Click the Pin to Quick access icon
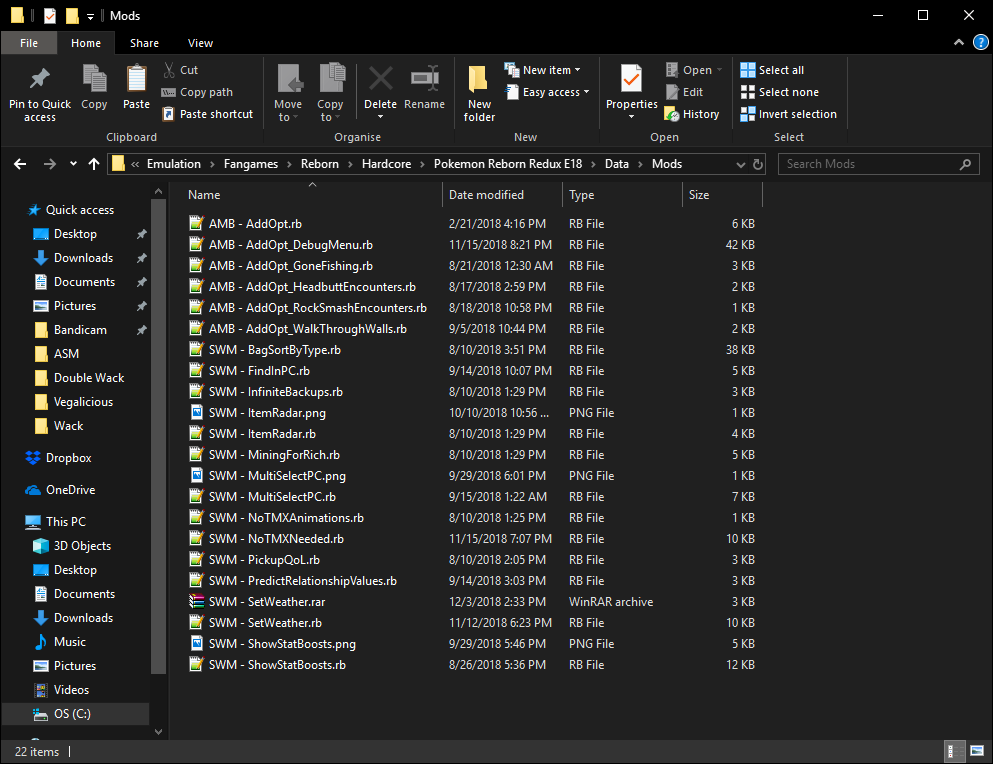The height and width of the screenshot is (764, 993). tap(39, 79)
